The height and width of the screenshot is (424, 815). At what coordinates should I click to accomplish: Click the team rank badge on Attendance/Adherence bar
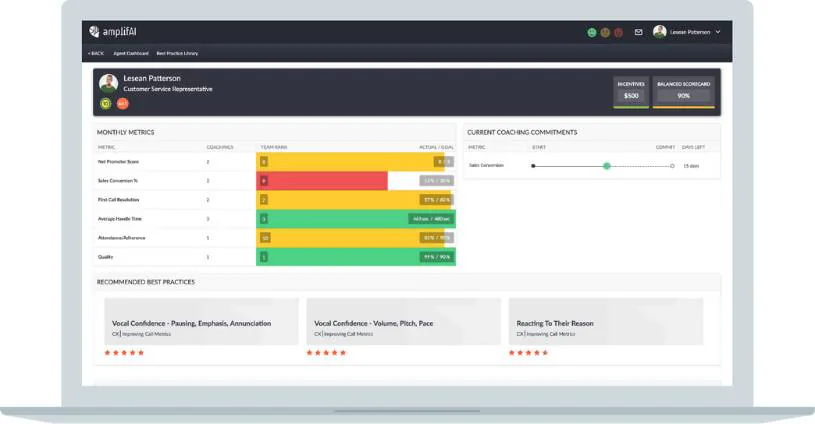point(265,238)
